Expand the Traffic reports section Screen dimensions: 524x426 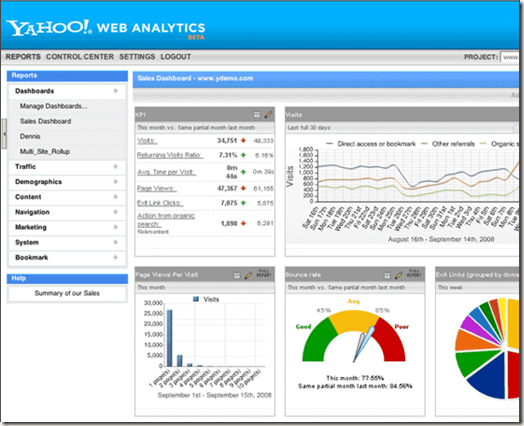coord(67,166)
